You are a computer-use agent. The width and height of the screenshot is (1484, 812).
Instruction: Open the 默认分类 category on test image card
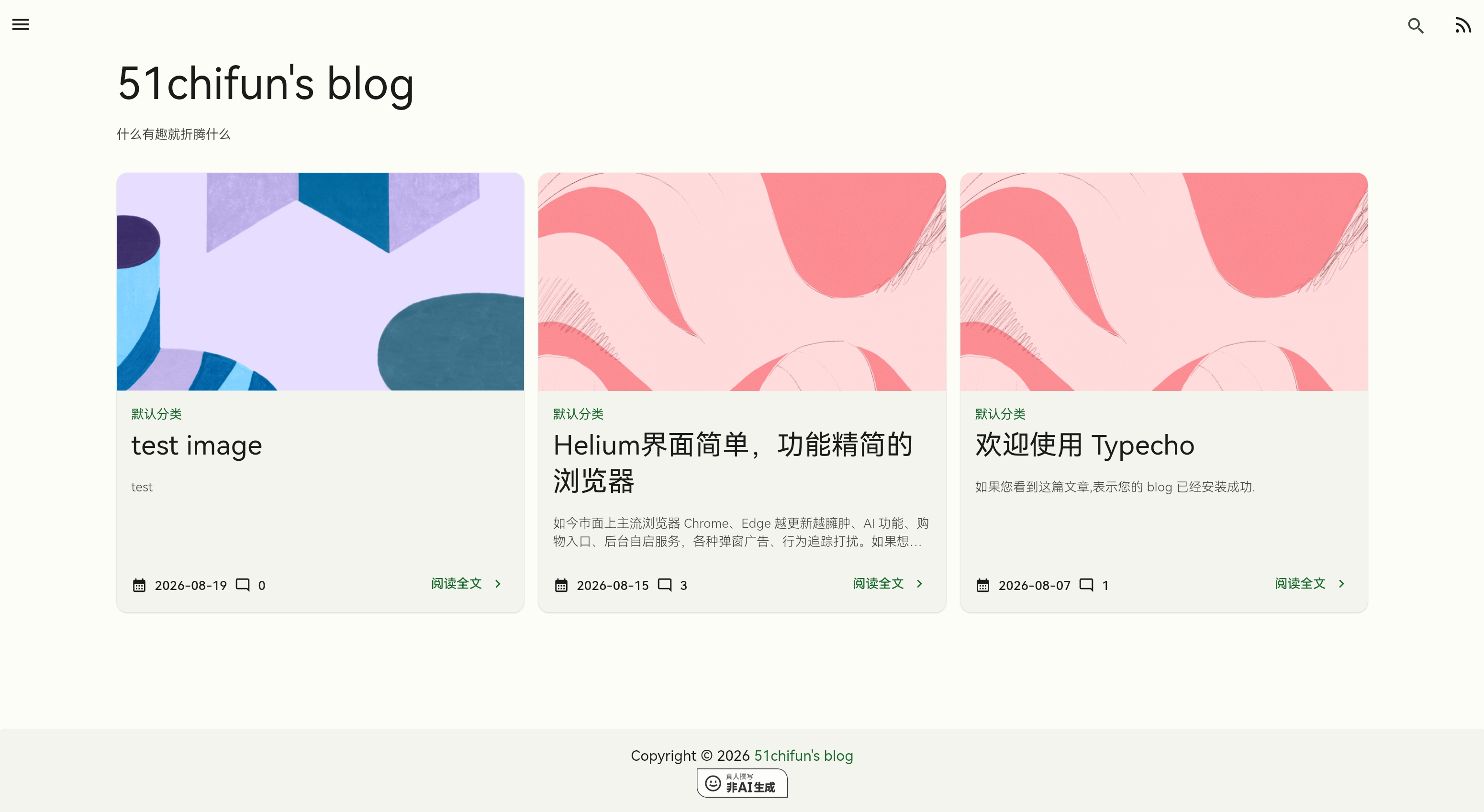tap(156, 414)
